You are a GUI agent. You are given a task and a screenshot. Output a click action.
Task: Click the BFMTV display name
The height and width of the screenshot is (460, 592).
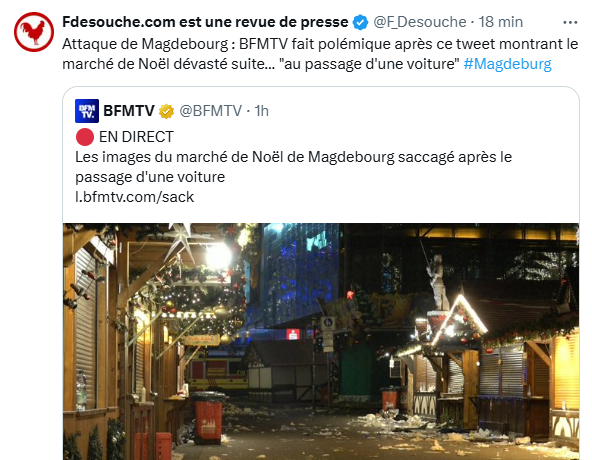[x=129, y=111]
